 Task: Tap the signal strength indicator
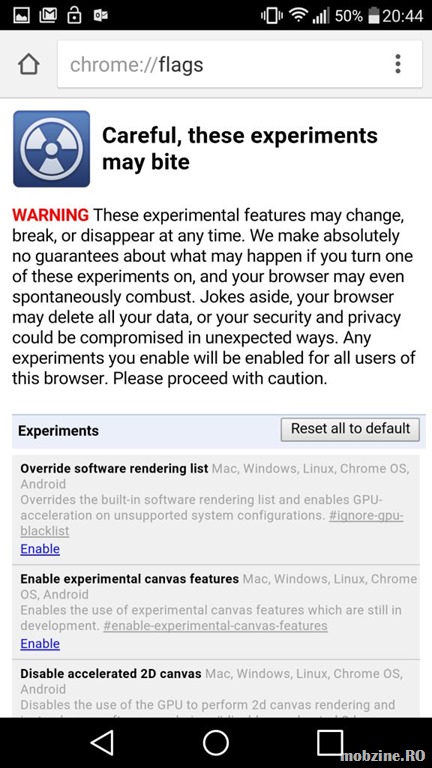coord(321,16)
